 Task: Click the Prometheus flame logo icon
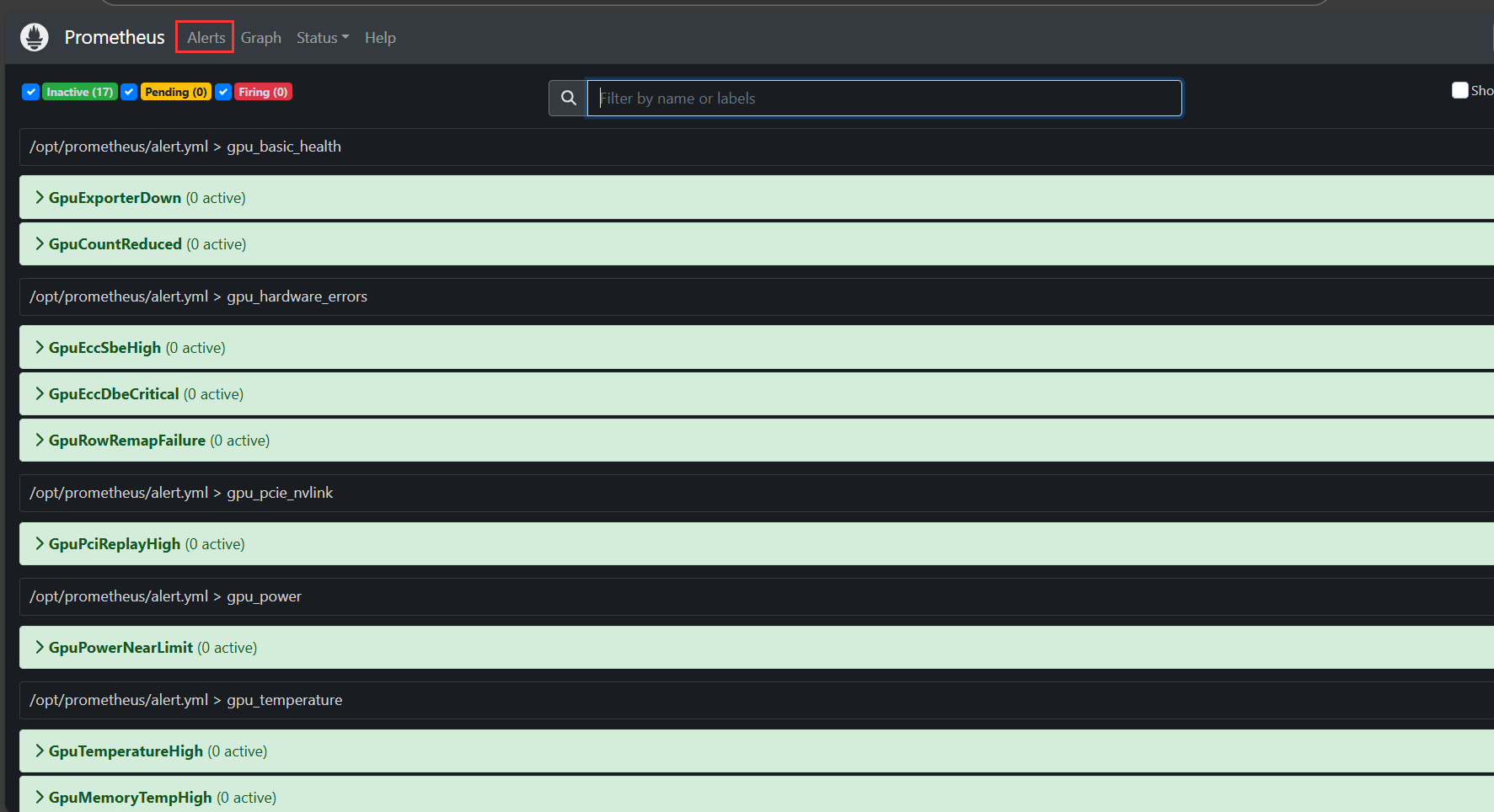(x=35, y=37)
